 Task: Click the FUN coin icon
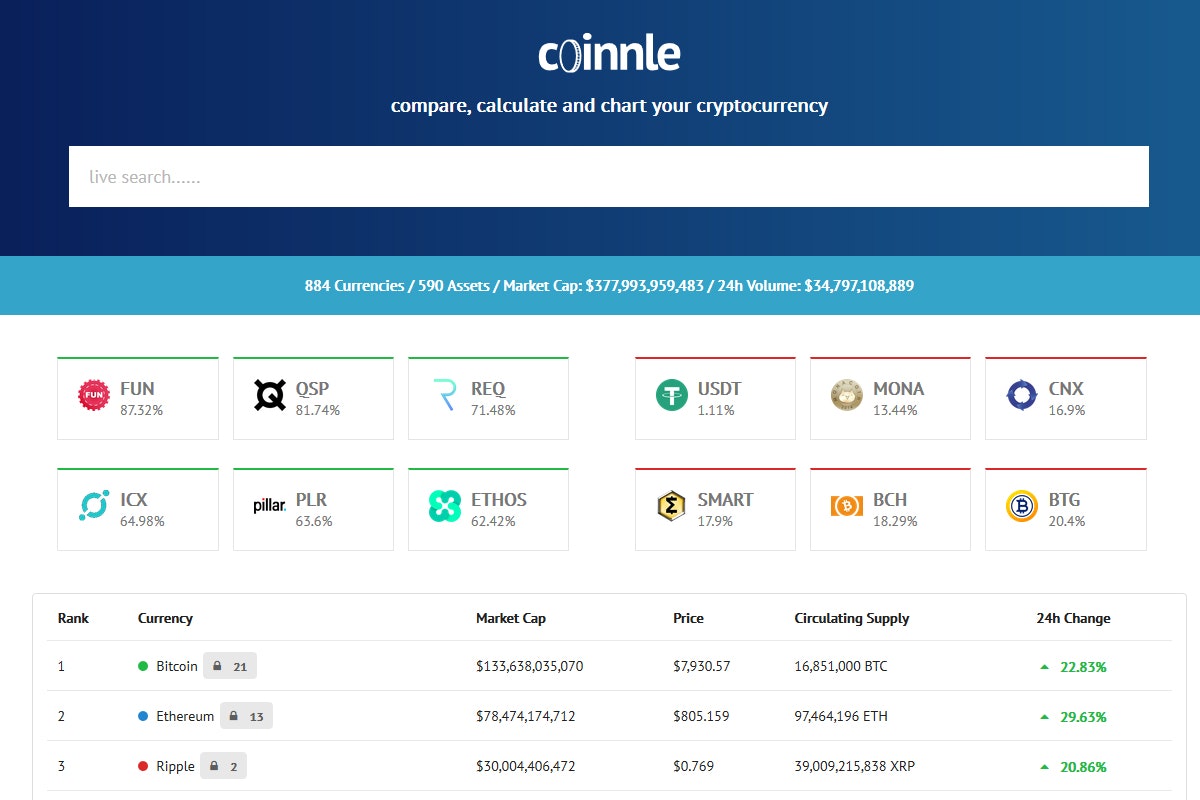click(94, 394)
